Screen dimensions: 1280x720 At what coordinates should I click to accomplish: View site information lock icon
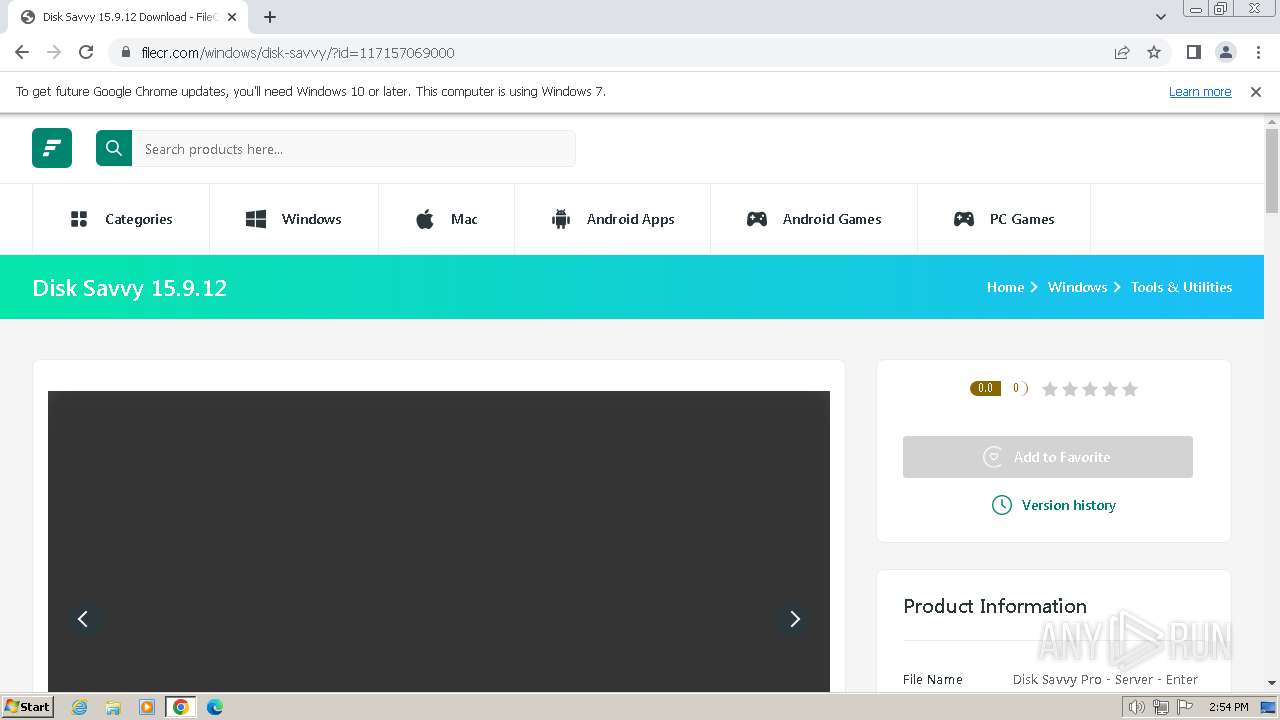pos(126,52)
